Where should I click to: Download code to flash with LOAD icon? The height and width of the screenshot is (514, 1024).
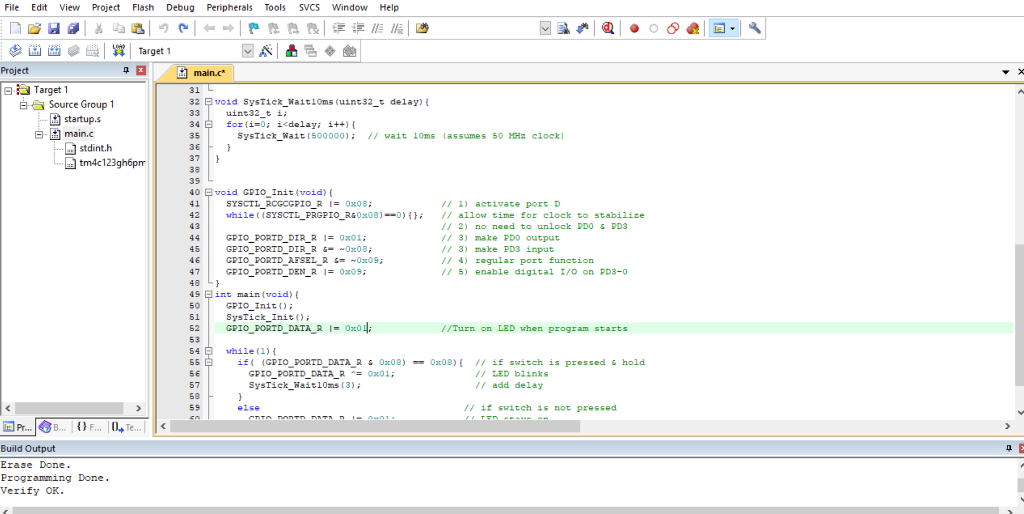click(118, 50)
